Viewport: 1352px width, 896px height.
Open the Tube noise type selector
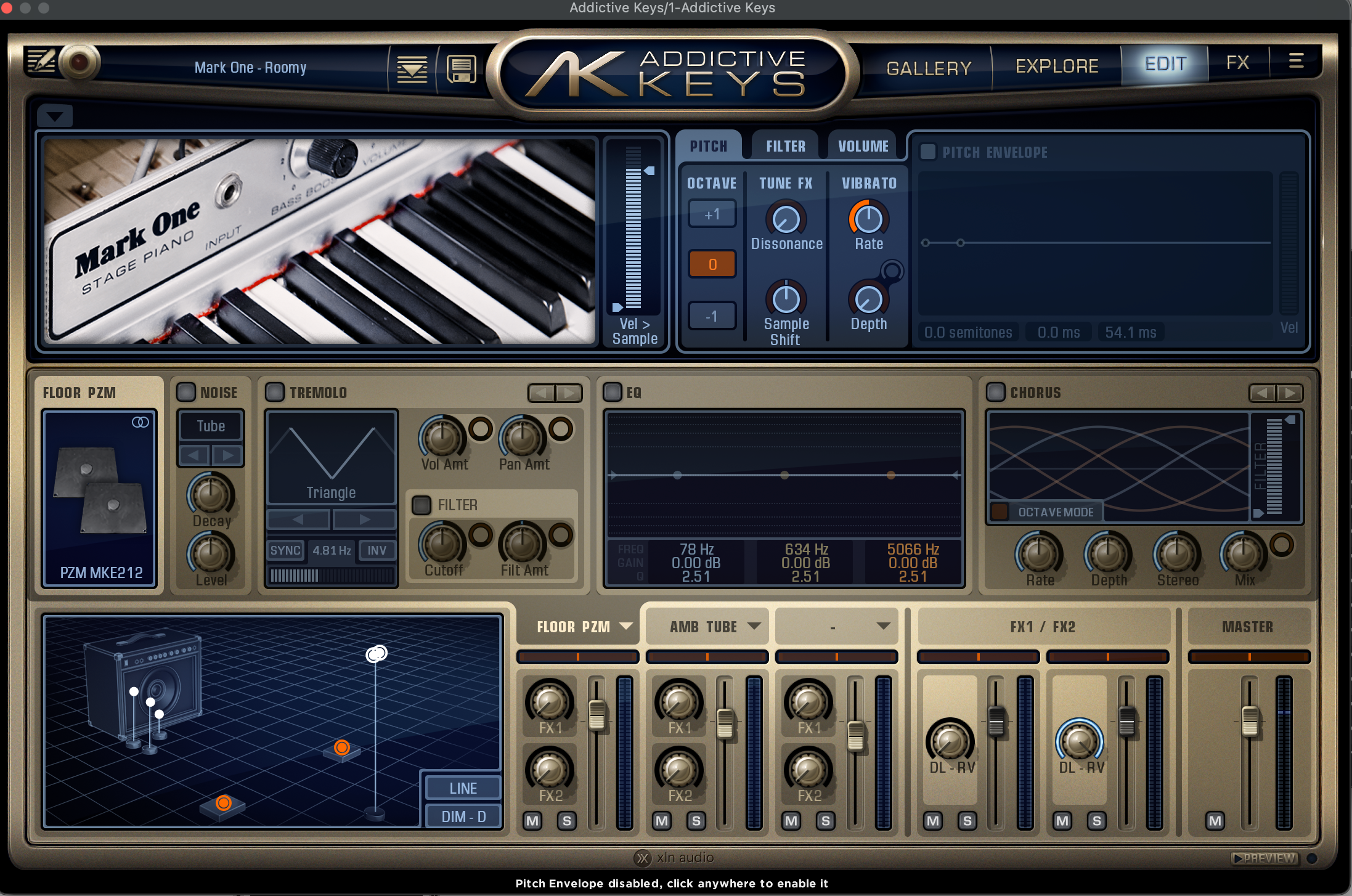click(211, 426)
